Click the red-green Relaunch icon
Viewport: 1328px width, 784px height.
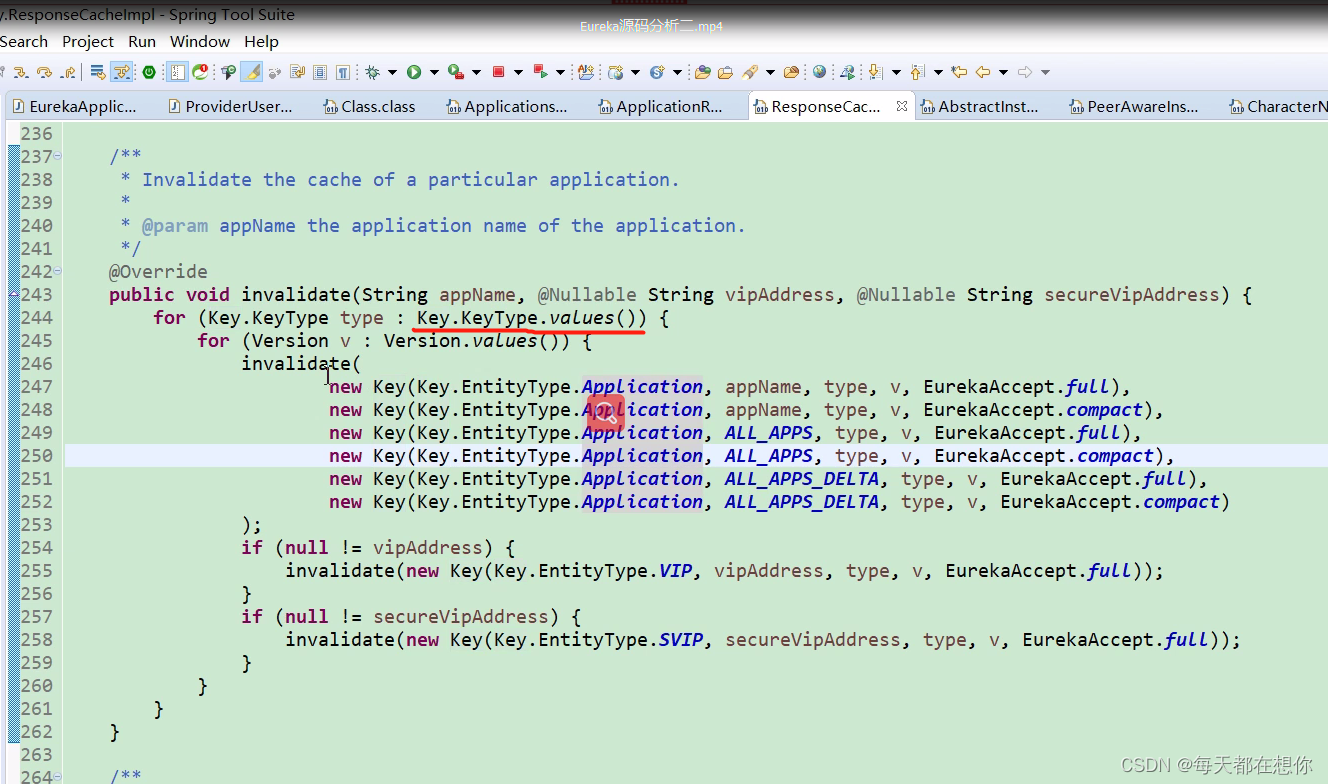click(541, 72)
